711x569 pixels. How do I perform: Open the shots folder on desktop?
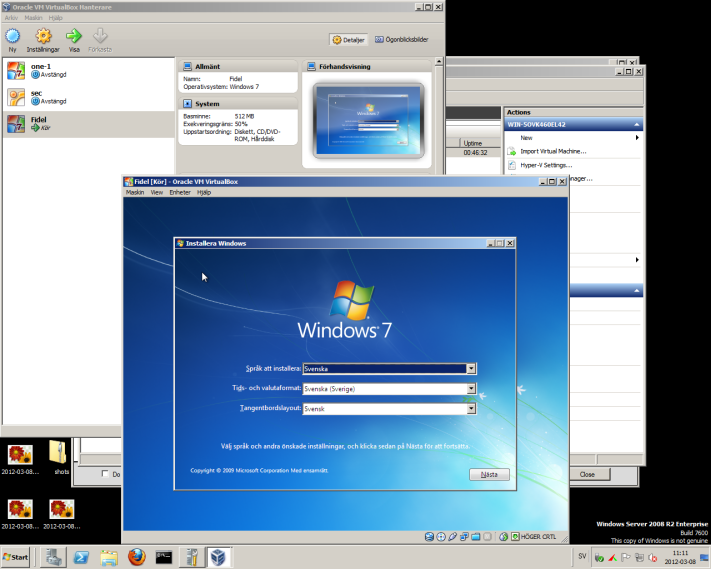point(62,452)
